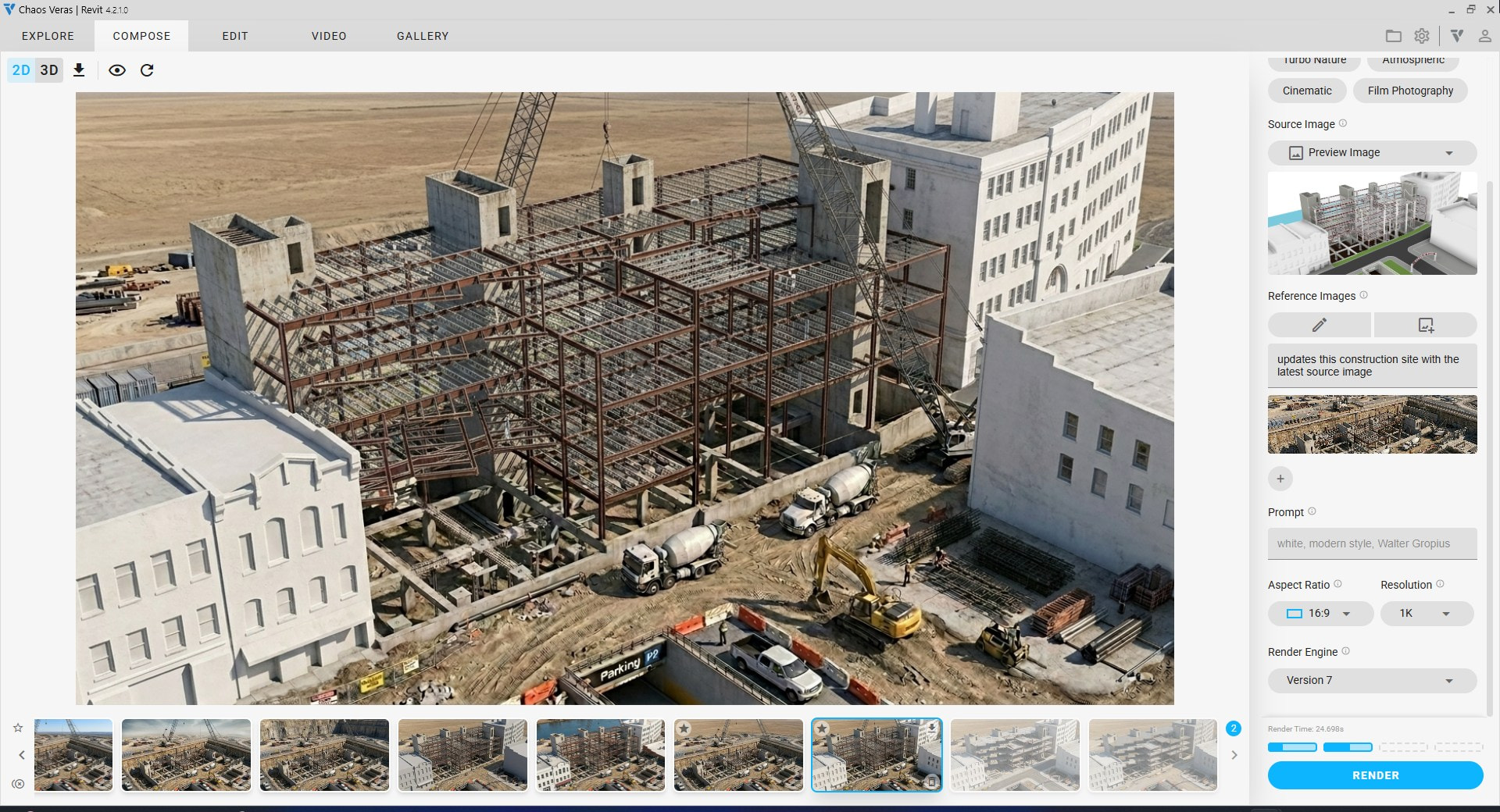Switch to the EXPLORE tab
This screenshot has width=1500, height=812.
point(48,36)
